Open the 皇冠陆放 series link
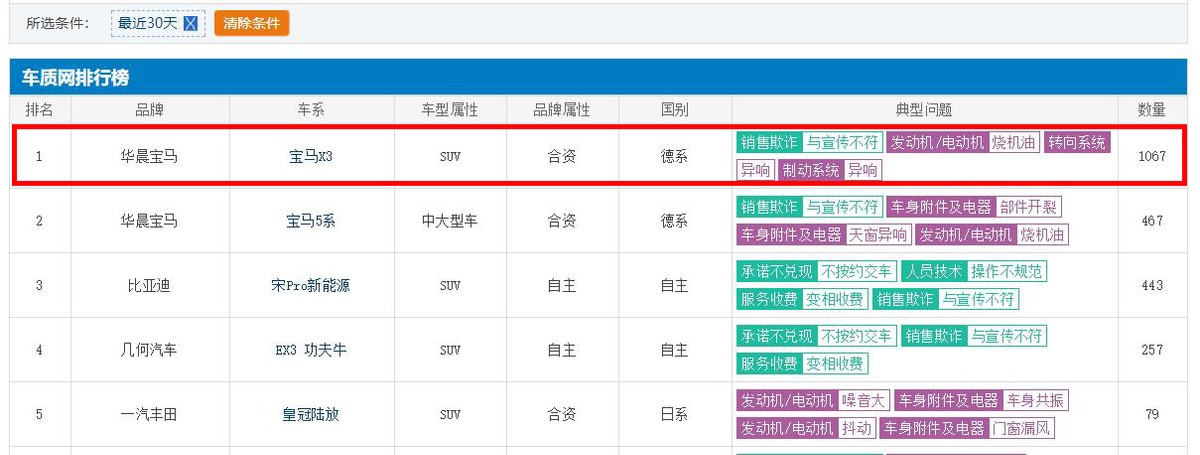Viewport: 1200px width, 455px height. 311,414
